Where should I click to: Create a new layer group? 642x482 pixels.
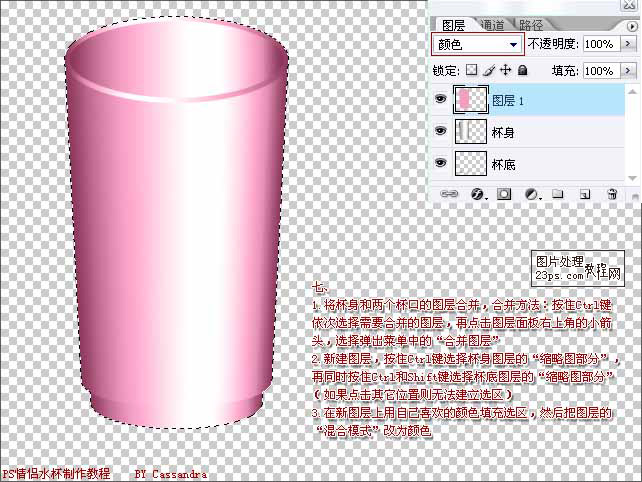[x=557, y=194]
